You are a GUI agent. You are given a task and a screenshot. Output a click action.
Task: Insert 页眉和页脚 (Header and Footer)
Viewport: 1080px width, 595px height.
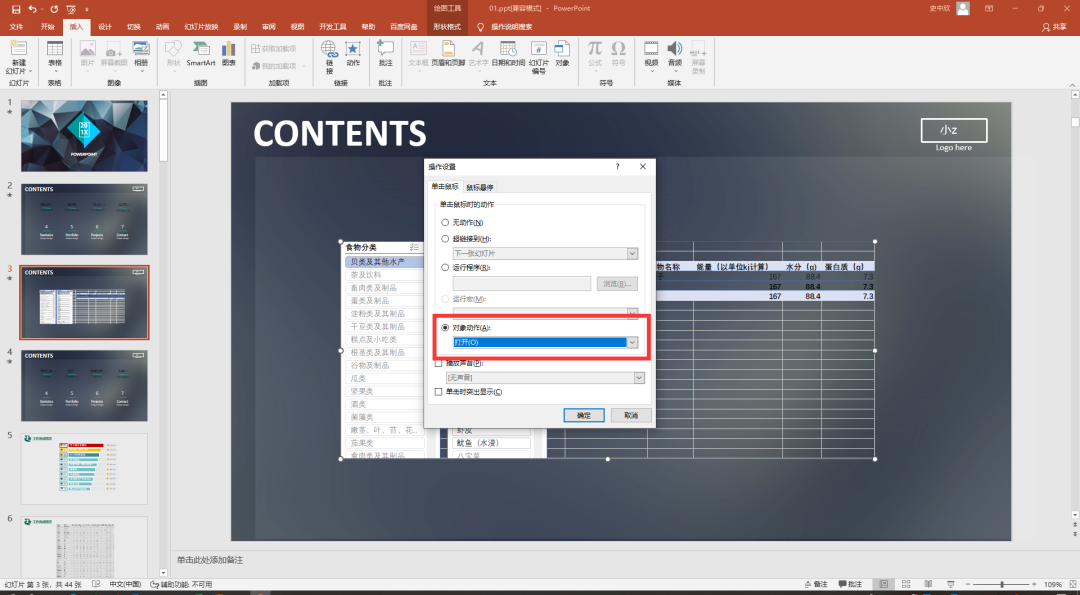pyautogui.click(x=448, y=53)
